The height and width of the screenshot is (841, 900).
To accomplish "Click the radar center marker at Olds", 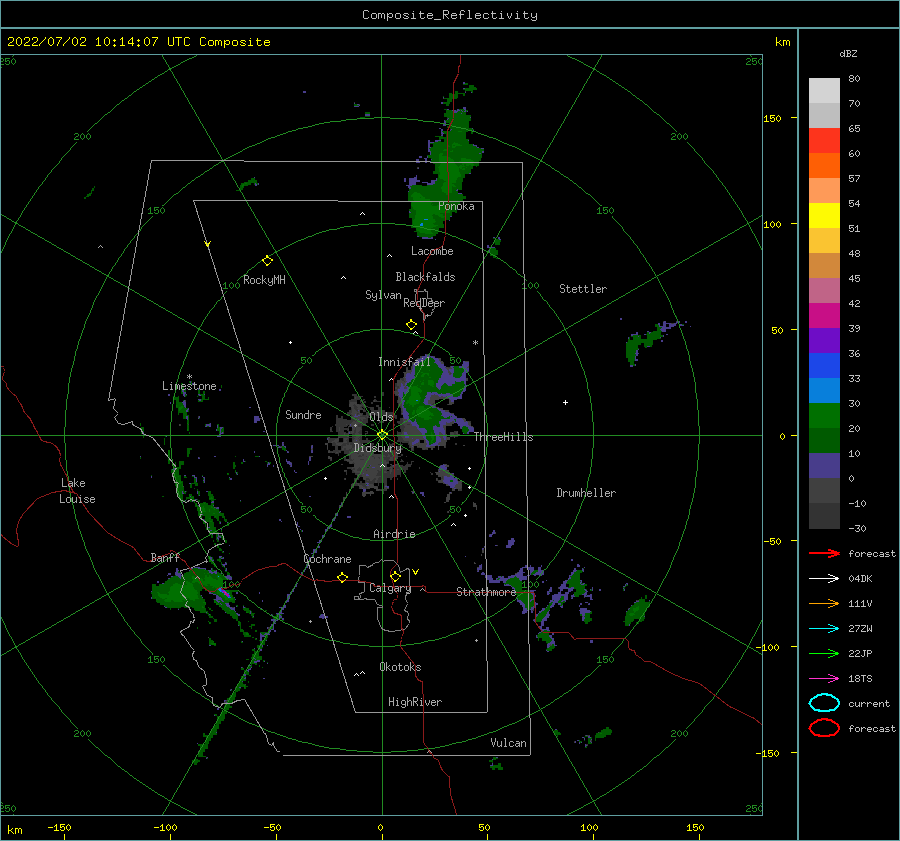I will tap(382, 435).
